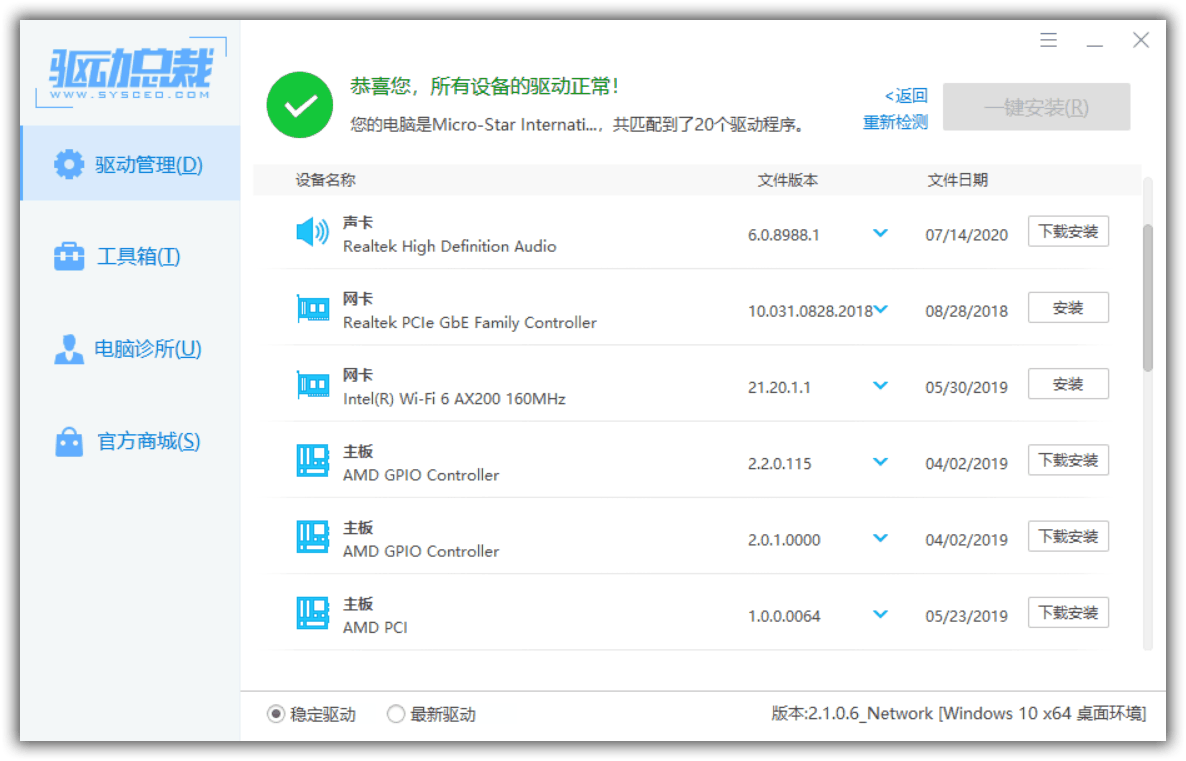This screenshot has width=1186, height=761.
Task: Click the 重新检测 link
Action: tap(895, 122)
